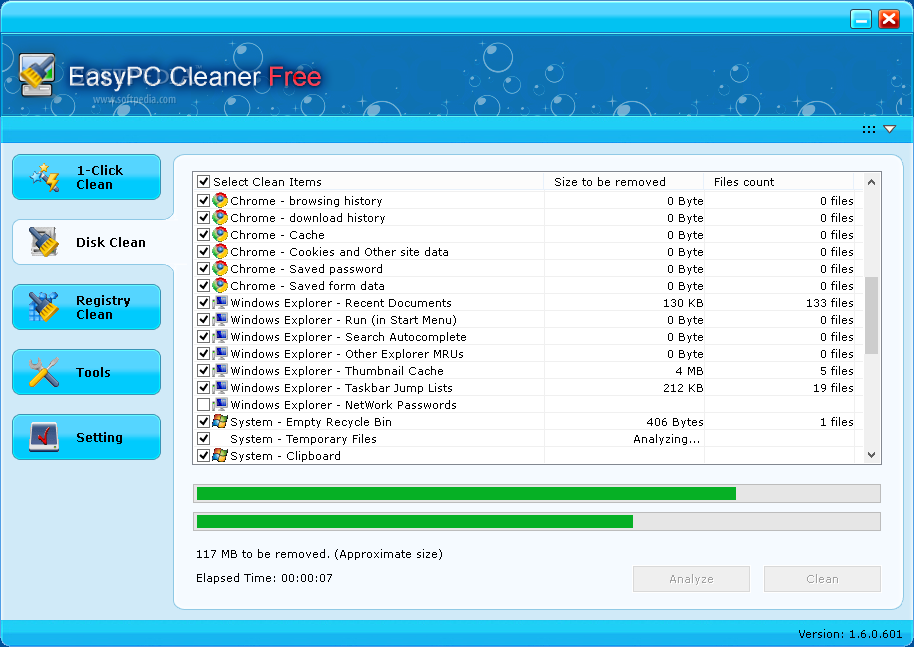914x647 pixels.
Task: Uncheck System Clipboard checkbox
Action: [x=203, y=455]
